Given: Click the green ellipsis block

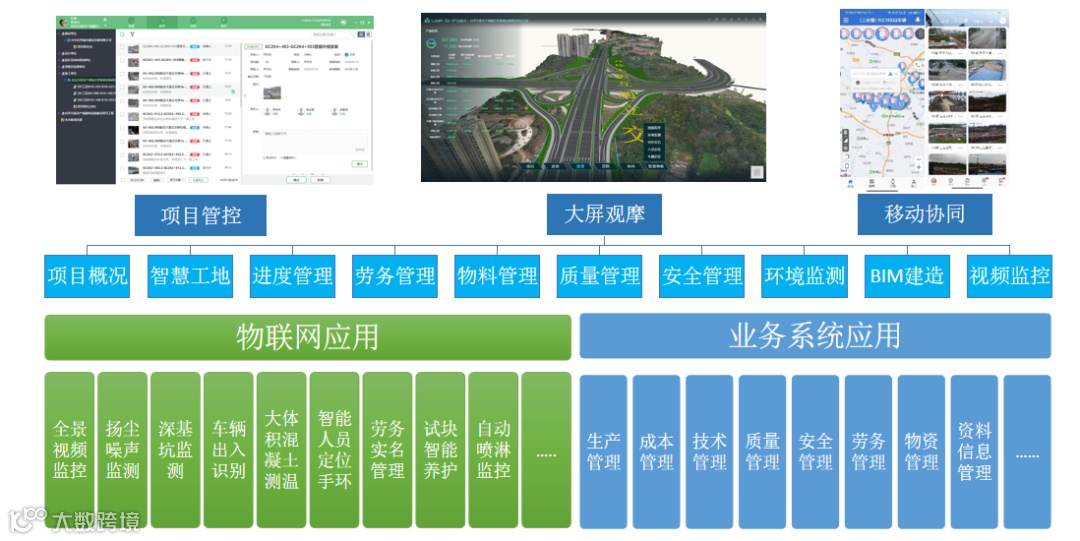Looking at the screenshot, I should (x=546, y=450).
